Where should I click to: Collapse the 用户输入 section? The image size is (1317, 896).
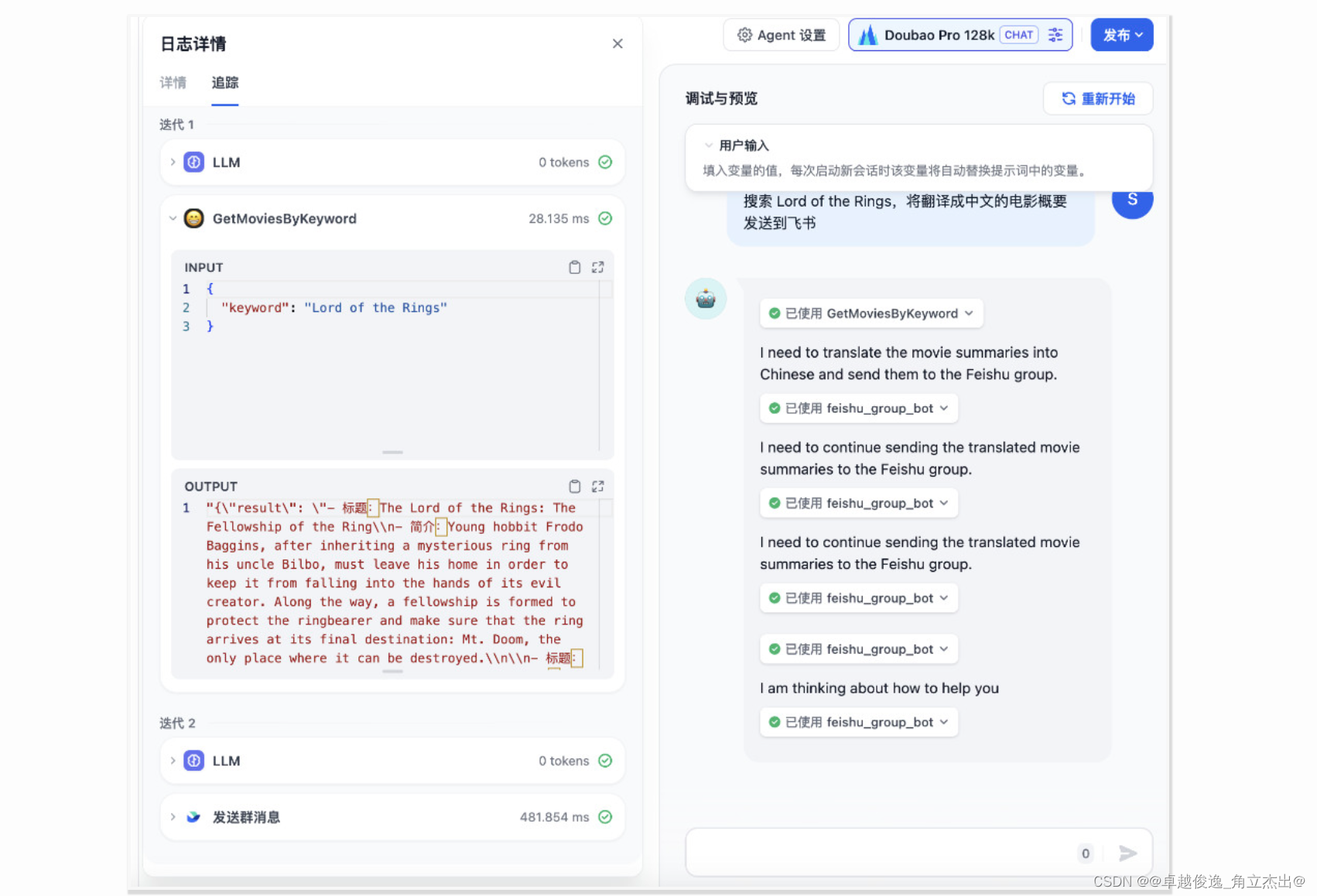pyautogui.click(x=708, y=145)
